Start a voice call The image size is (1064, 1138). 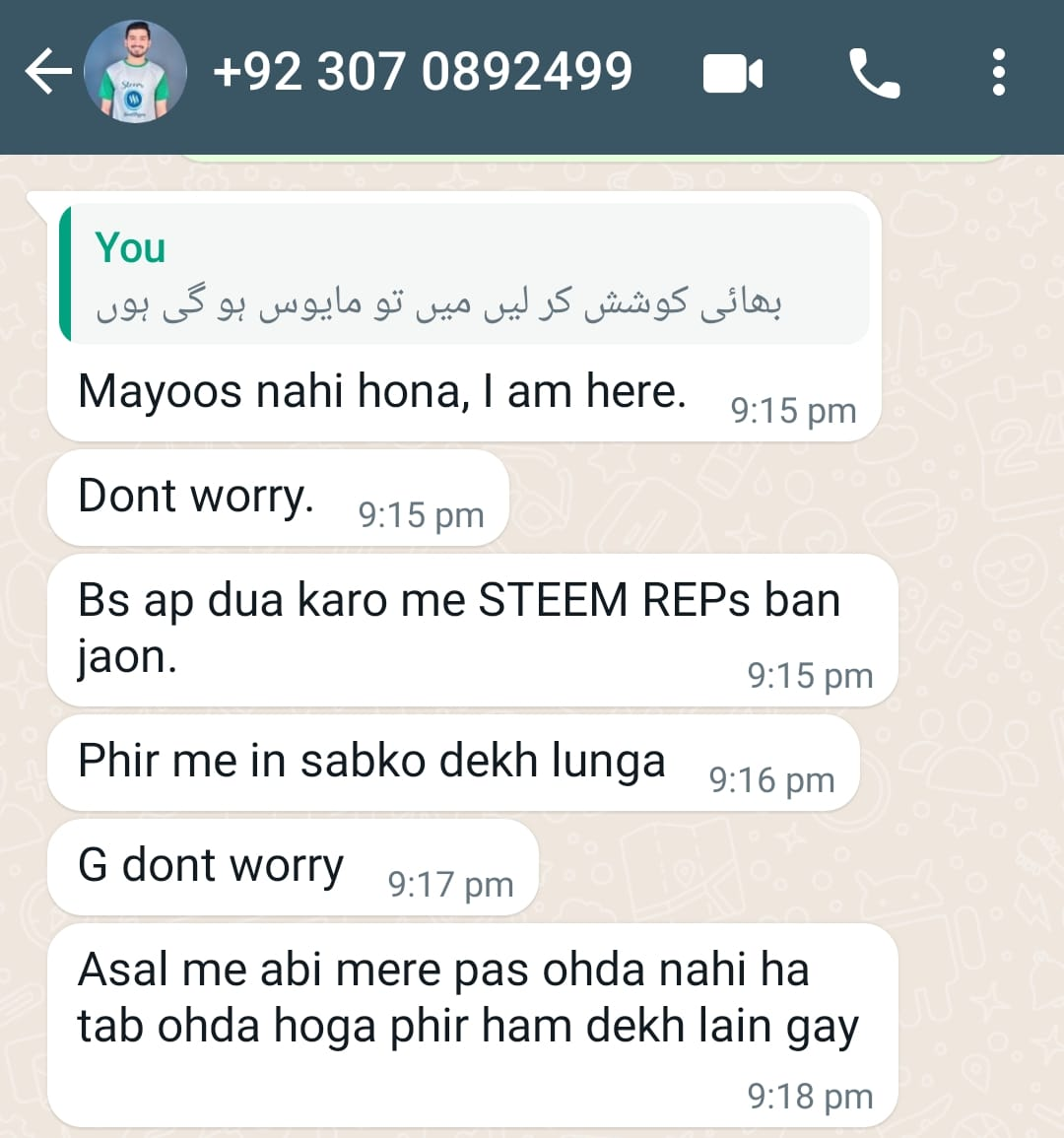[x=875, y=73]
